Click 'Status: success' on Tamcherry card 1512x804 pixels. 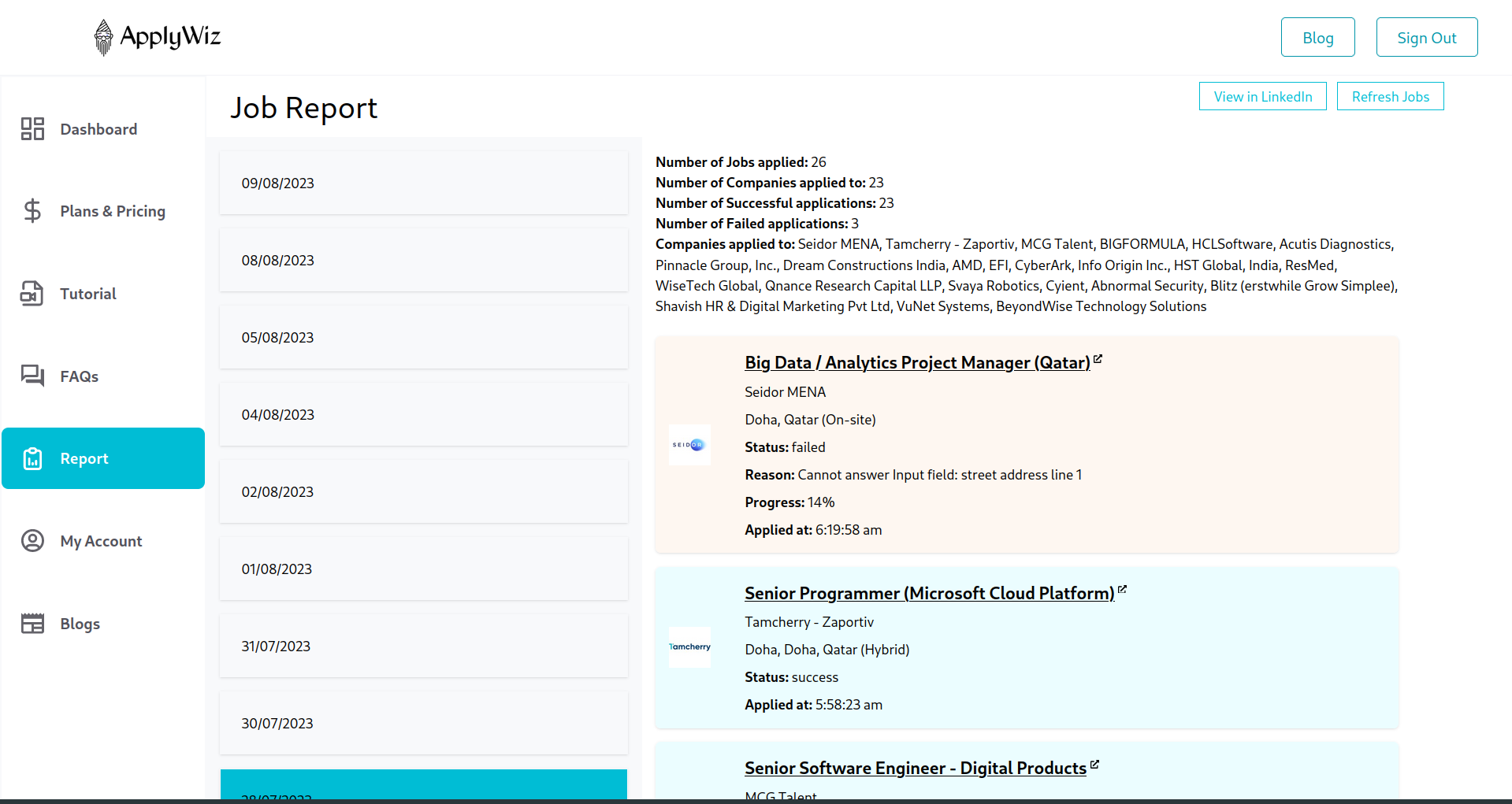coord(791,677)
